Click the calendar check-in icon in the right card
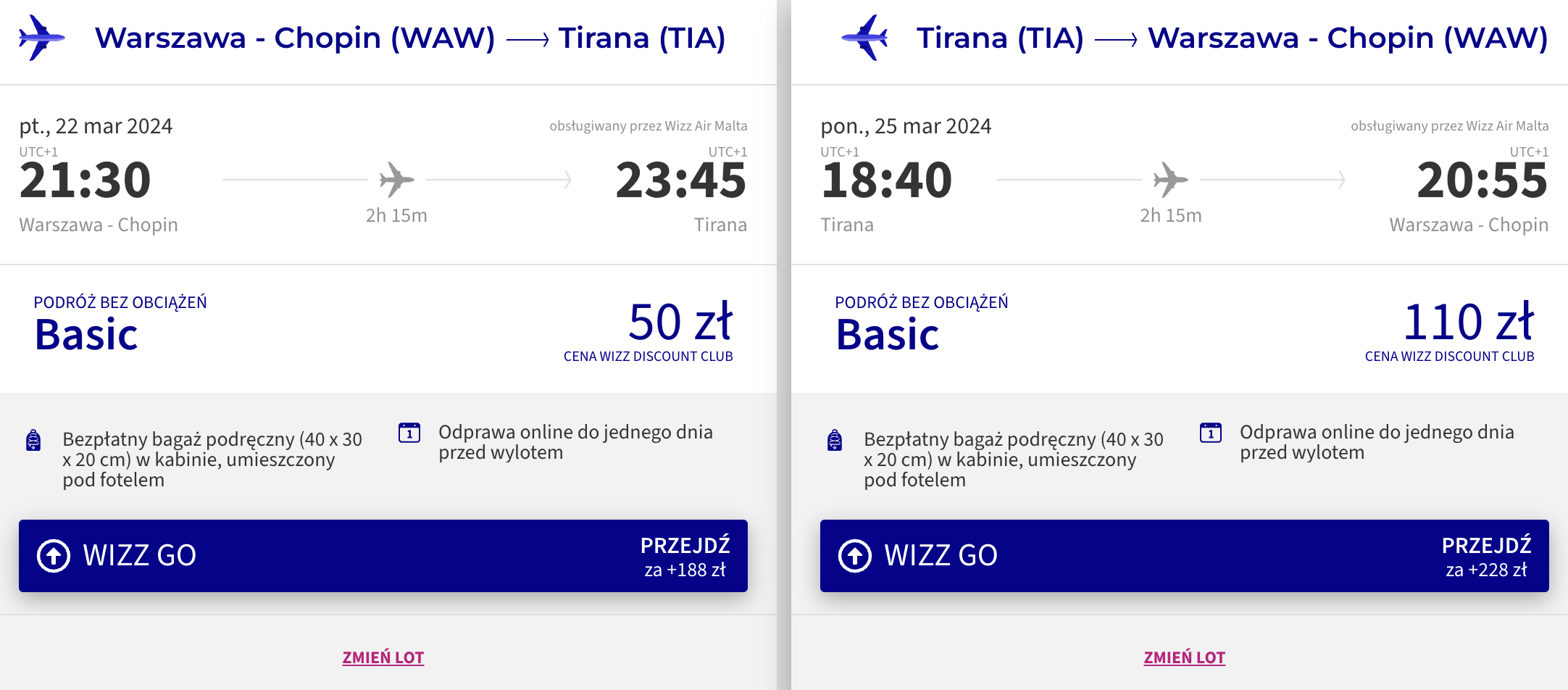The height and width of the screenshot is (690, 1568). point(1211,433)
